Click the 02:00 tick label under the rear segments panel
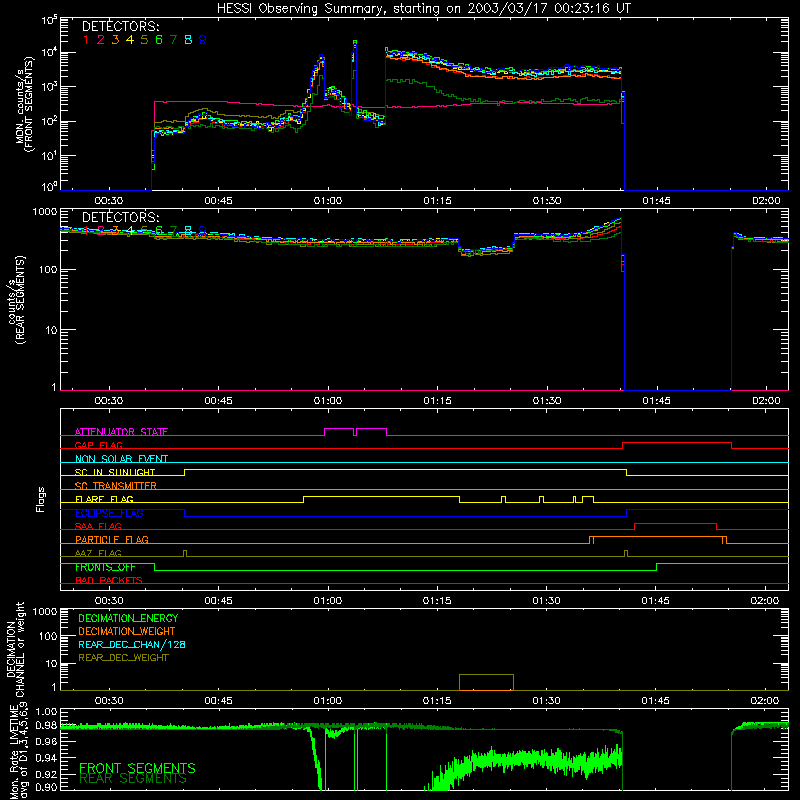Screen dimensions: 800x800 [766, 401]
